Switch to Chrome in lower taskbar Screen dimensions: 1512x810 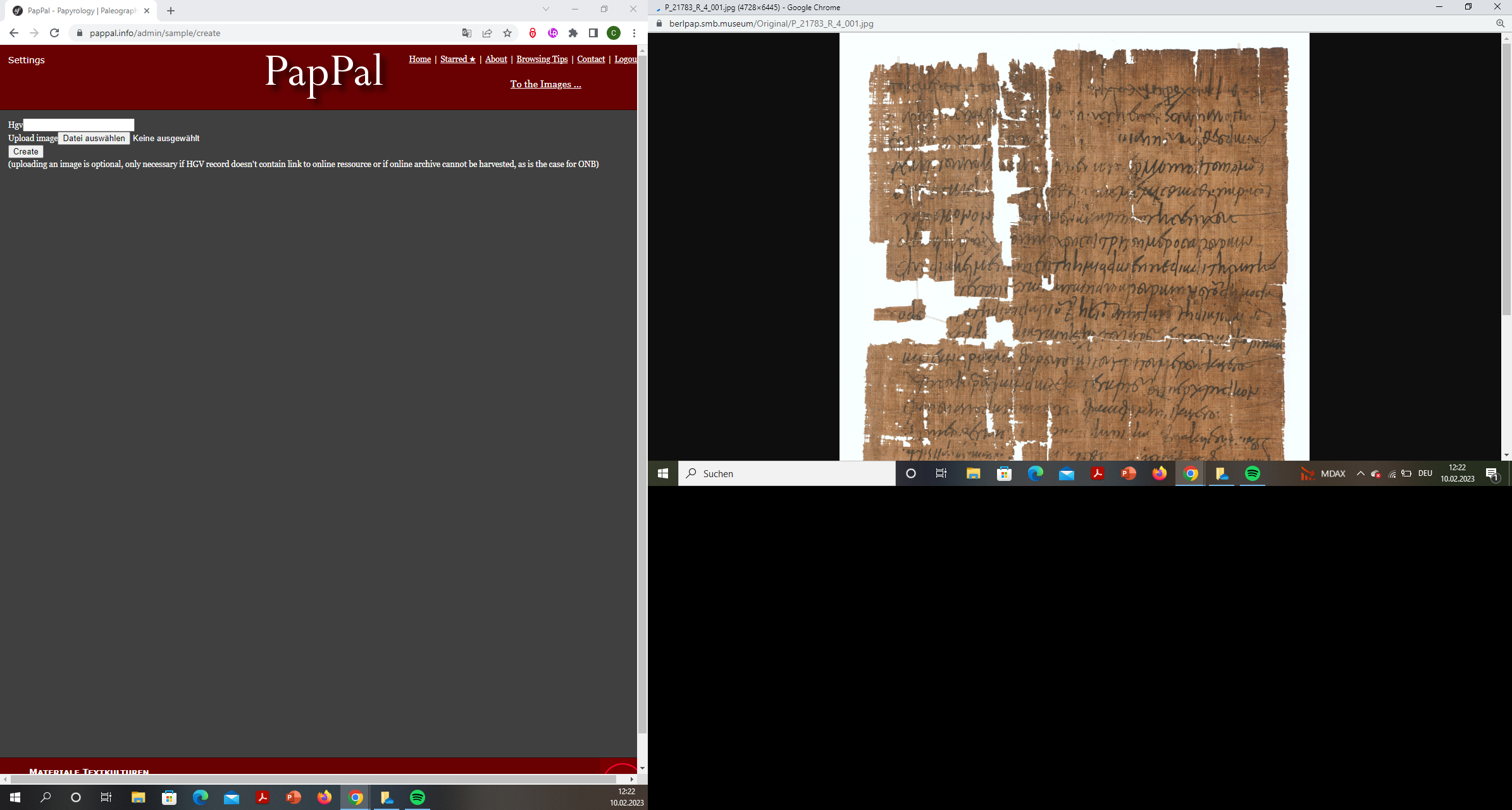pos(356,797)
